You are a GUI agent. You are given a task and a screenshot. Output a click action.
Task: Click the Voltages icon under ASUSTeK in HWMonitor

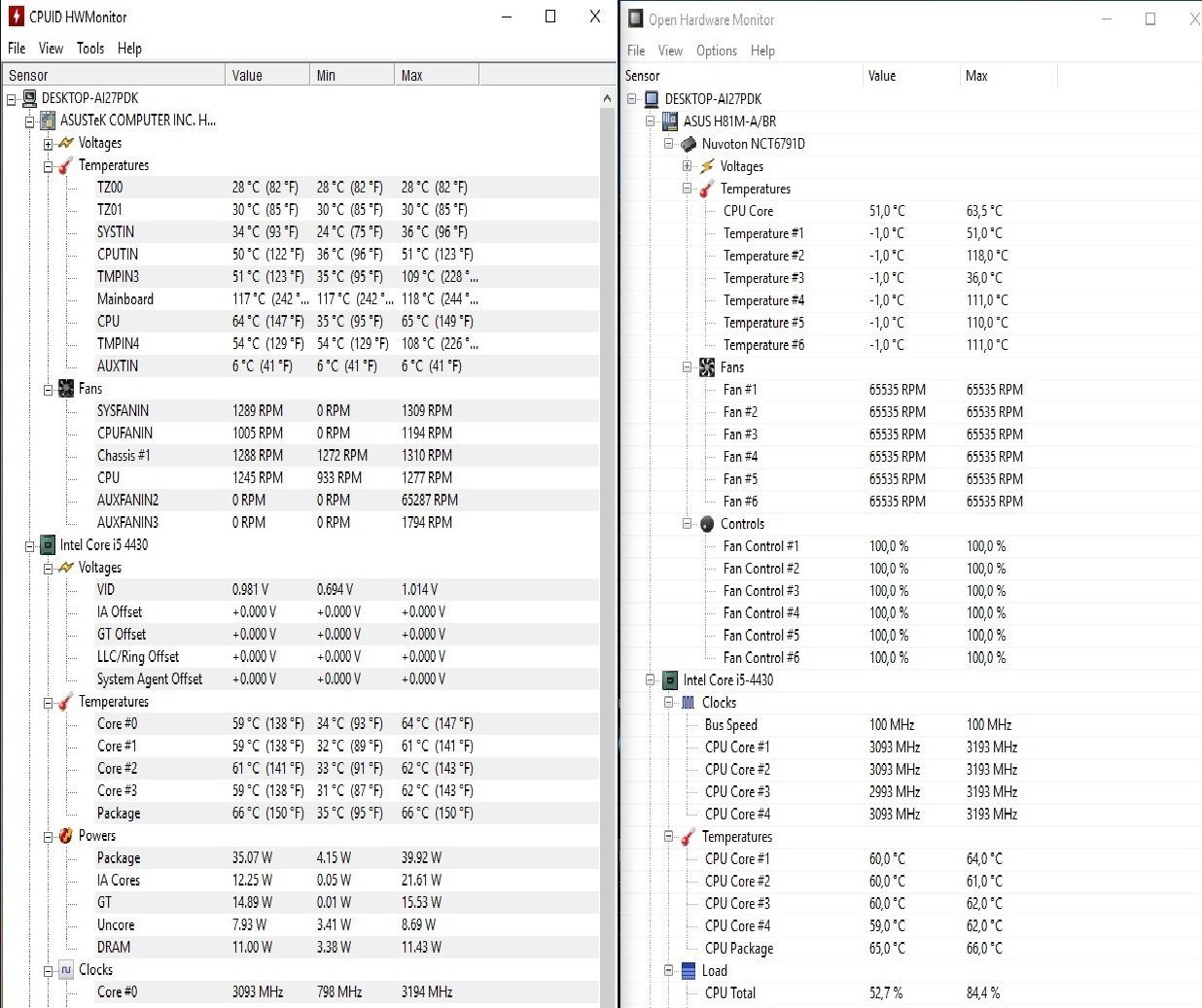(x=66, y=143)
